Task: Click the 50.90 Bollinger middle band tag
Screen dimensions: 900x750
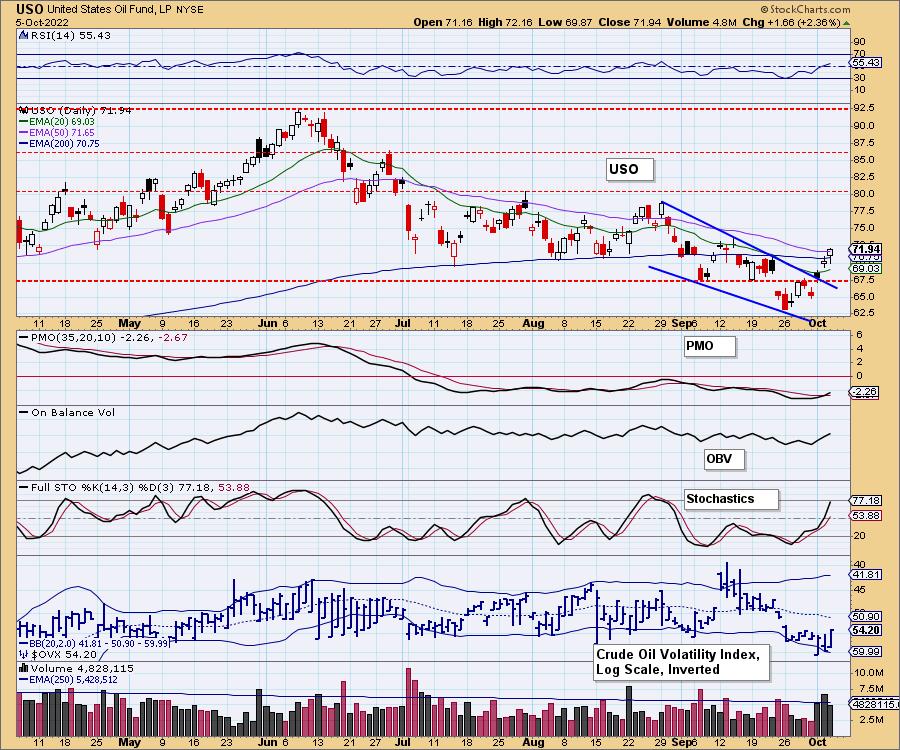Action: coord(866,616)
